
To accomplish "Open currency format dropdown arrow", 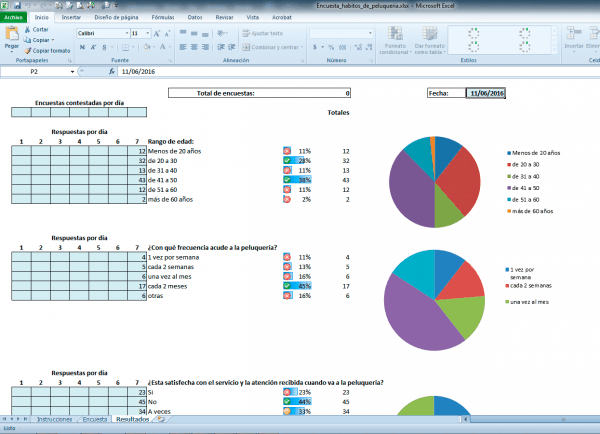I will 323,47.
